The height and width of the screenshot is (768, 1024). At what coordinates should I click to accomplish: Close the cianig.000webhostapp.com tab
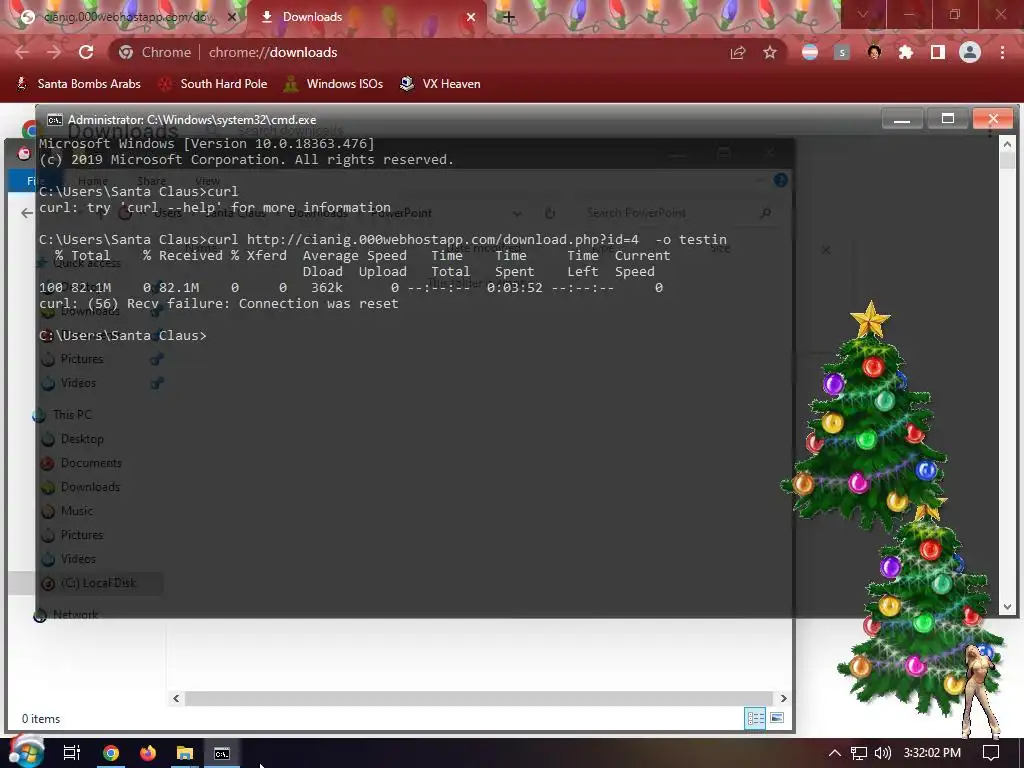tap(232, 17)
